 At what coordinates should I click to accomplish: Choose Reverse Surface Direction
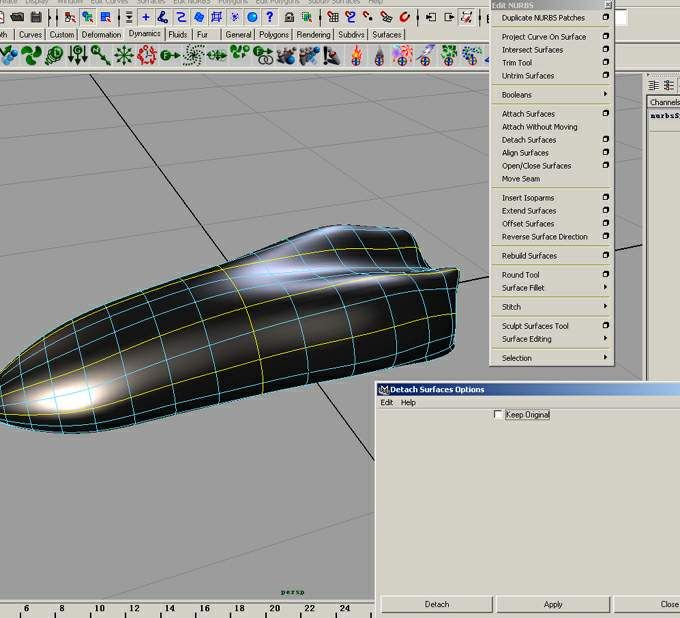(x=544, y=237)
